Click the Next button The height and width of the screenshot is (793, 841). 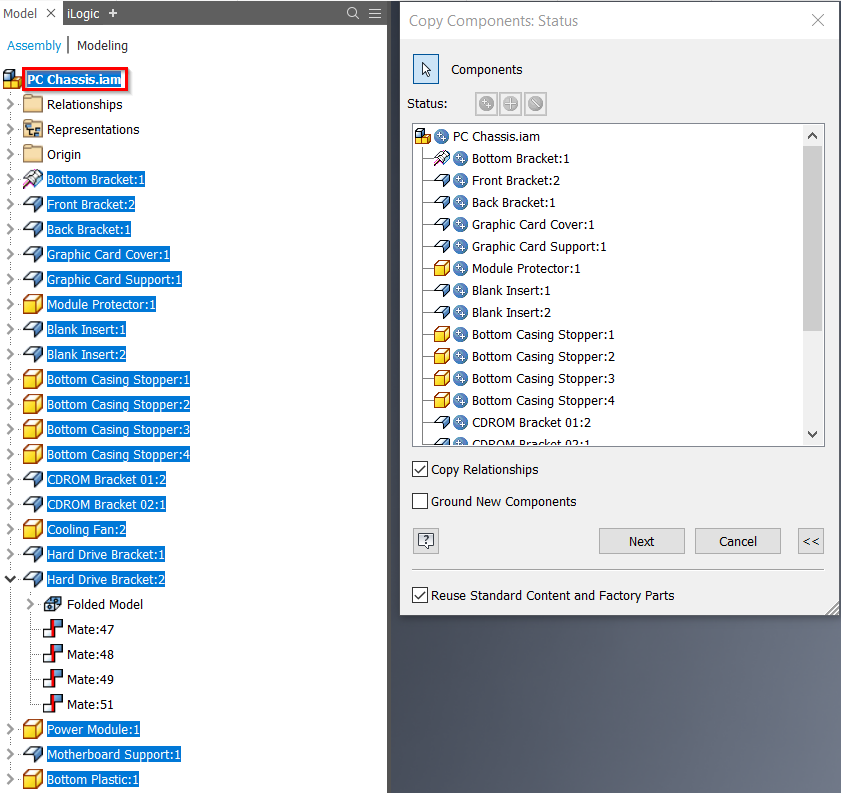coord(641,540)
